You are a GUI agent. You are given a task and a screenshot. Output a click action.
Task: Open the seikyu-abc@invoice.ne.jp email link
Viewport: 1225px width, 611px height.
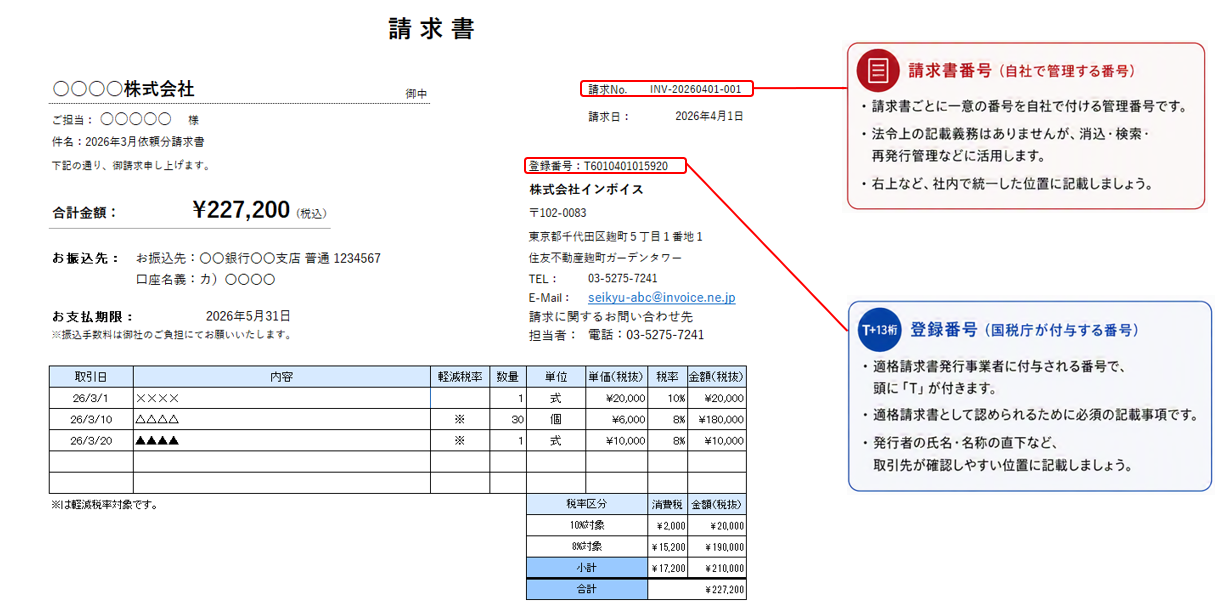pyautogui.click(x=661, y=298)
